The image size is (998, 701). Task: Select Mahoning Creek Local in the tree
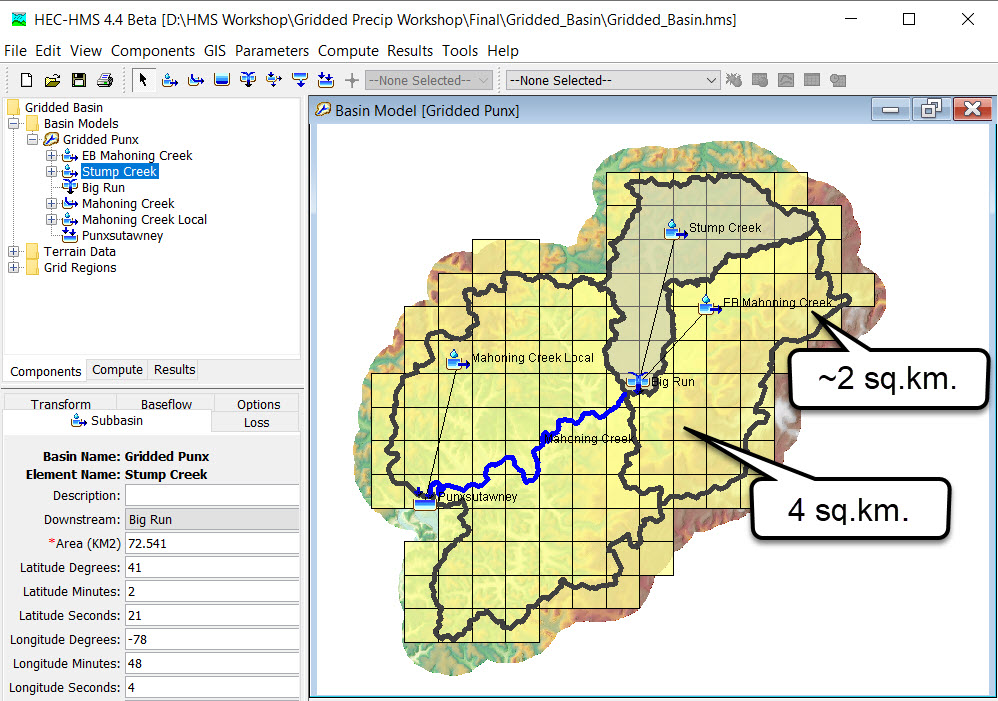click(144, 220)
